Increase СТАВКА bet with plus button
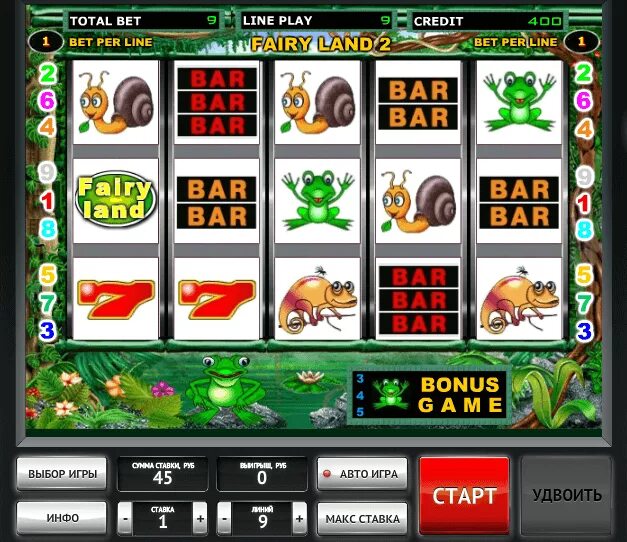Screen dimensions: 627x542 click(x=200, y=519)
